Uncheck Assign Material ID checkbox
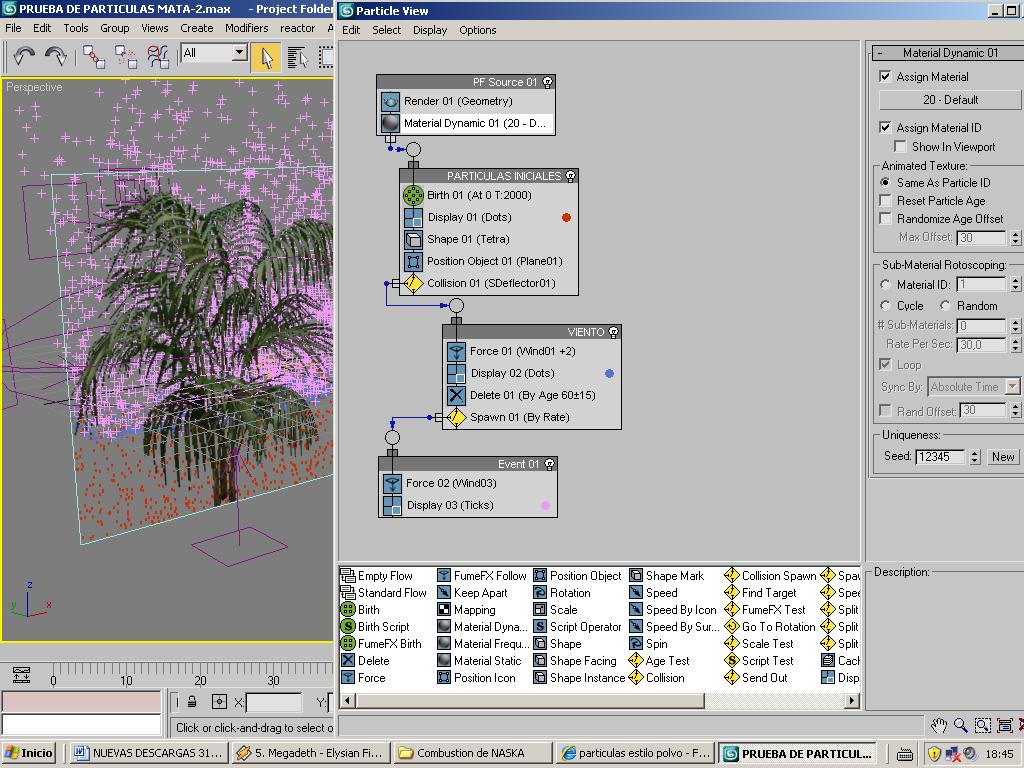 (885, 127)
